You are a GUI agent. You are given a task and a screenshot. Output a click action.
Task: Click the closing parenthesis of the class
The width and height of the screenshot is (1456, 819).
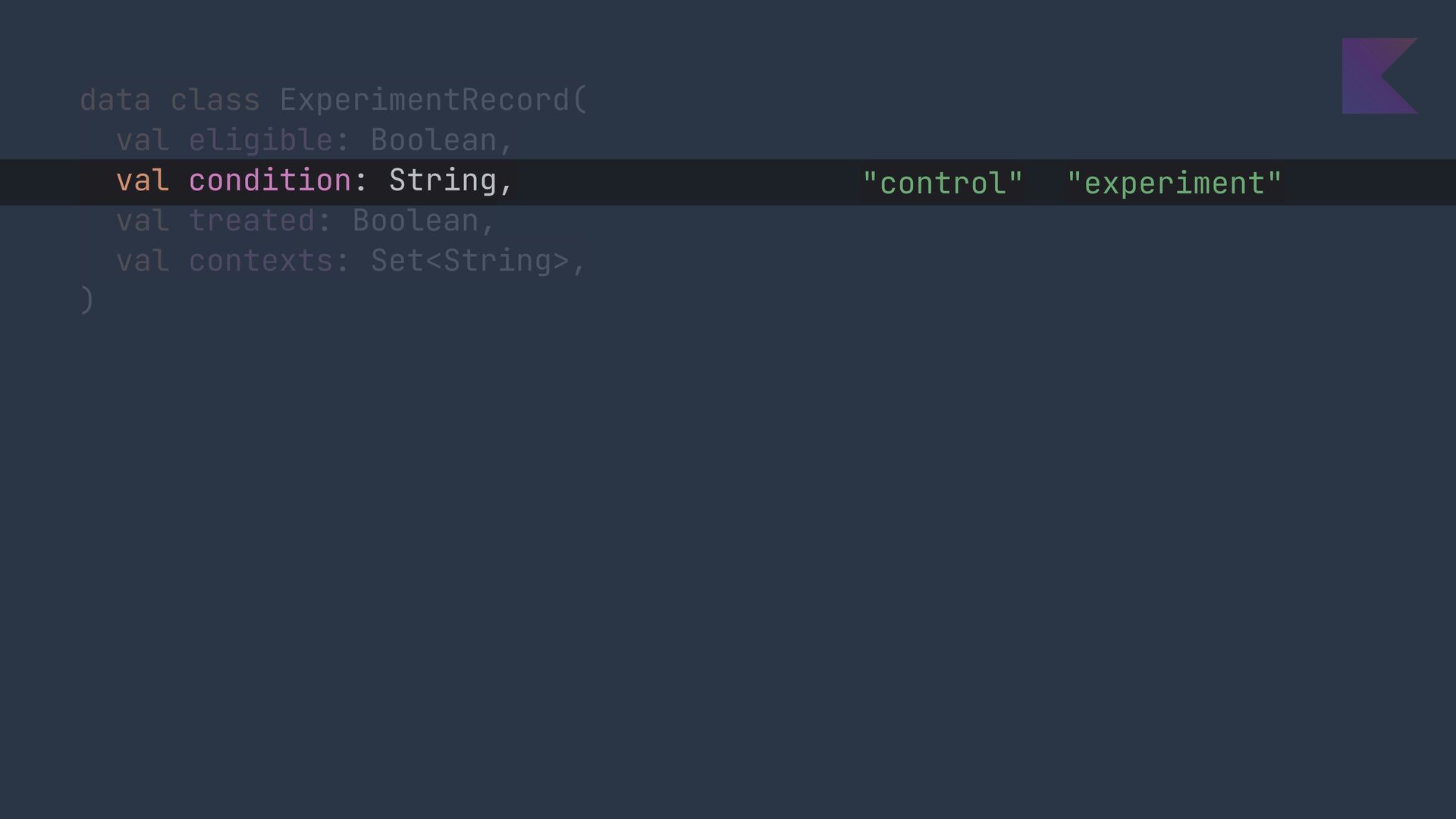tap(86, 300)
